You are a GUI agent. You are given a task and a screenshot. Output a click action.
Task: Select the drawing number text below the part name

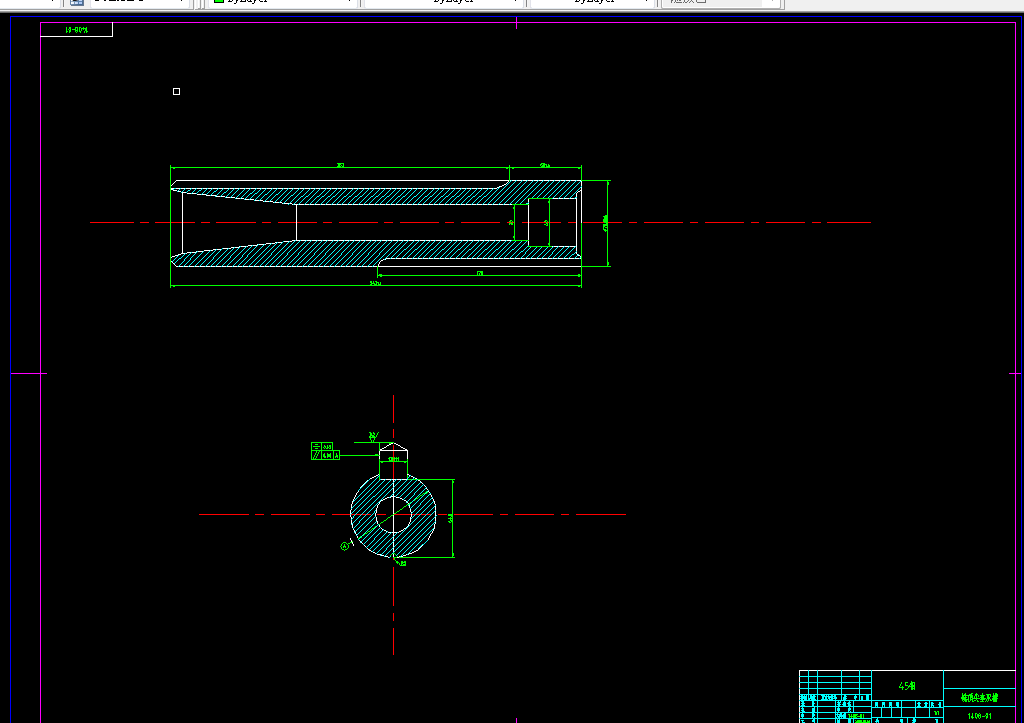(x=979, y=716)
